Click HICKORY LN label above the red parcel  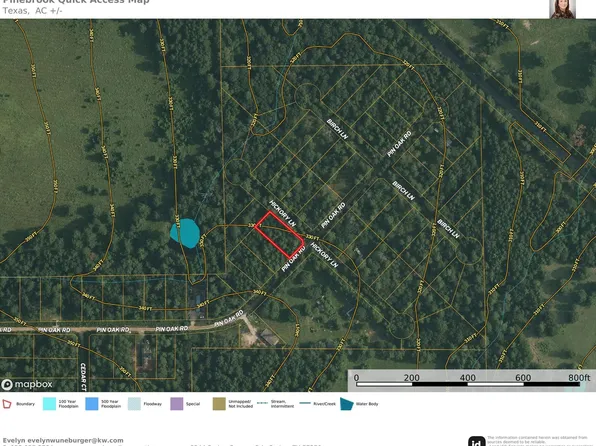282,213
